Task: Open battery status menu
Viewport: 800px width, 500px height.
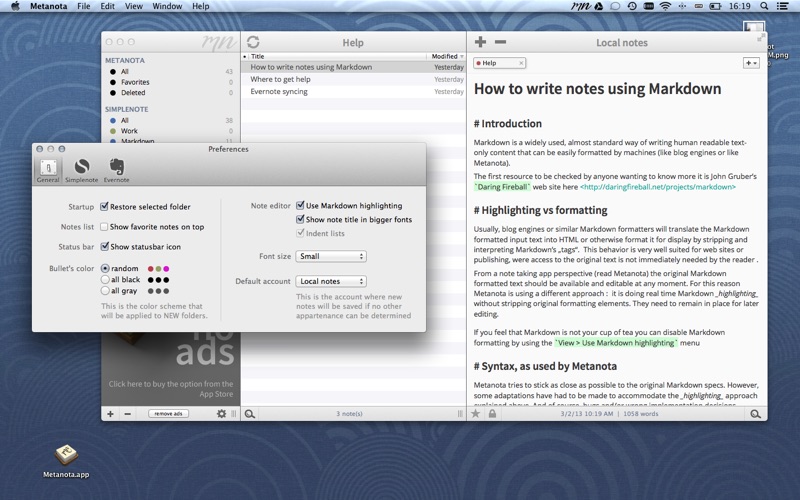Action: coord(716,6)
